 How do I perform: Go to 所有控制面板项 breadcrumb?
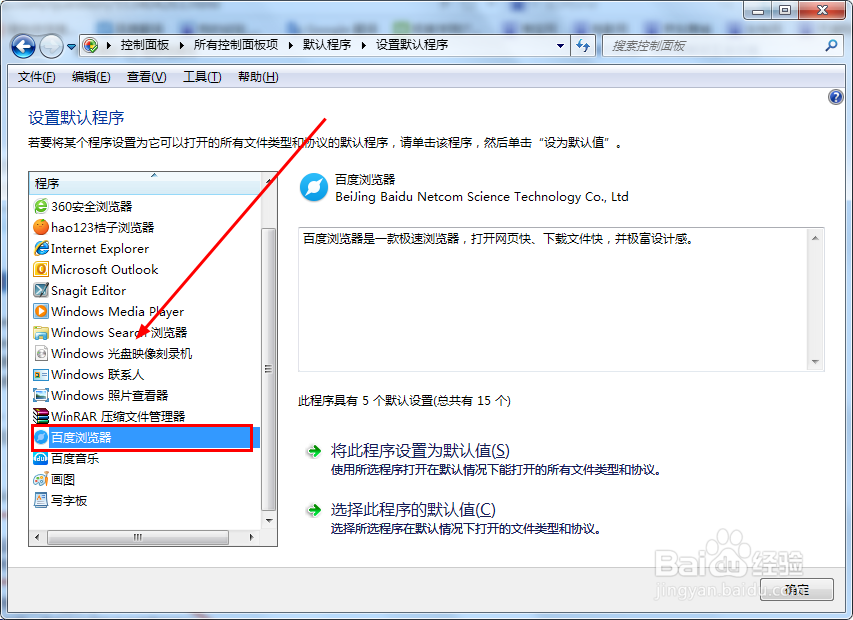tap(236, 45)
